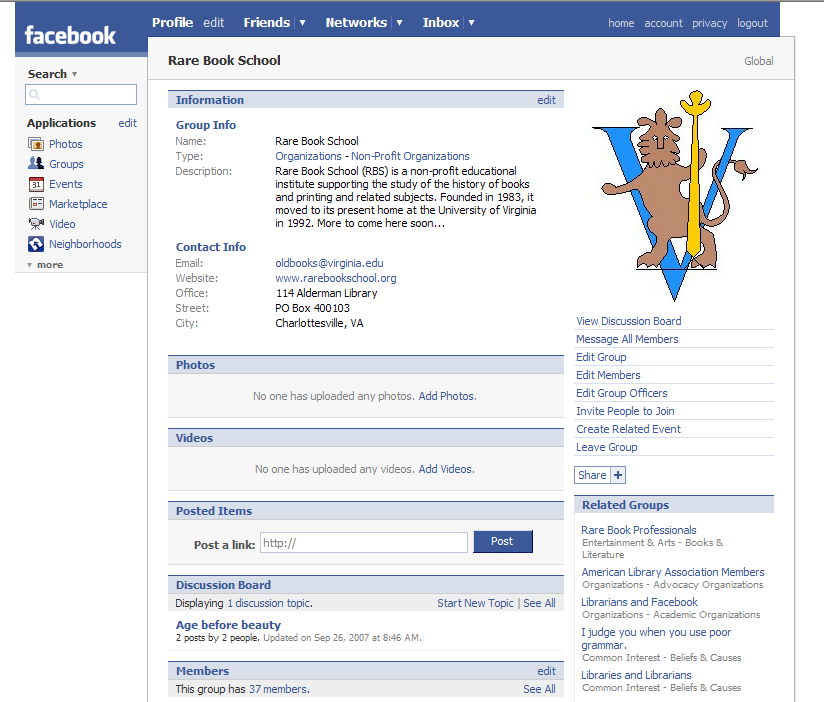
Task: Open the Networks dropdown arrow
Action: pos(399,23)
